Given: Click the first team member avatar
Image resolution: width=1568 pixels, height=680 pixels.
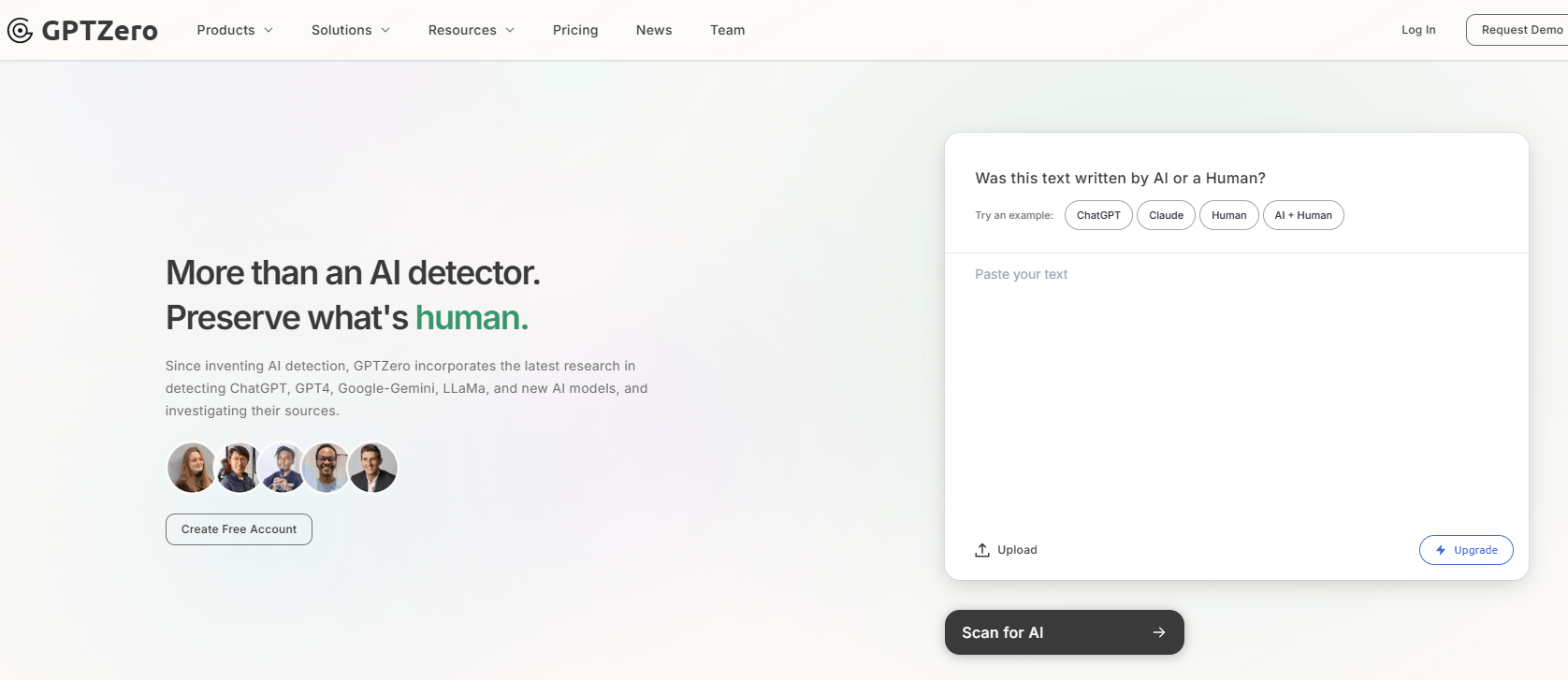Looking at the screenshot, I should (192, 468).
